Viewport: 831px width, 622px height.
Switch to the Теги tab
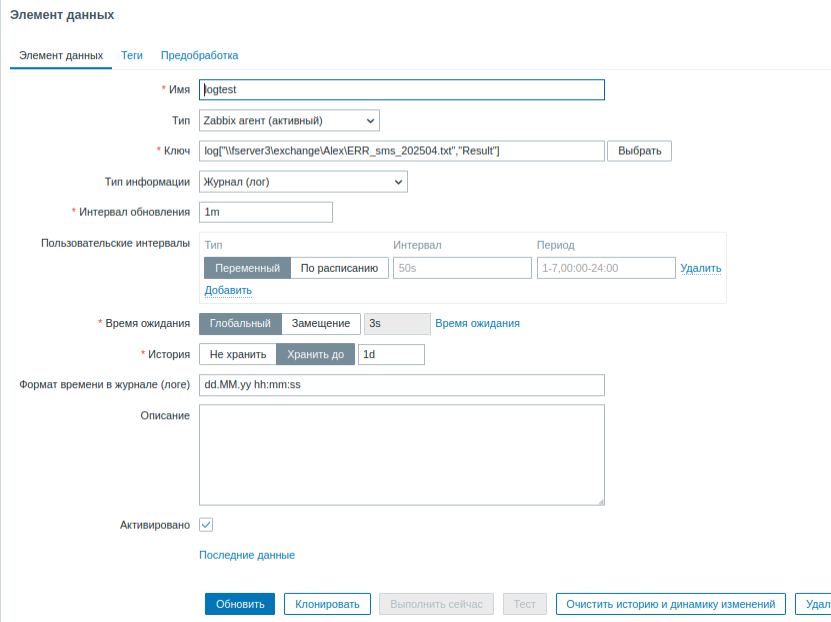(131, 55)
